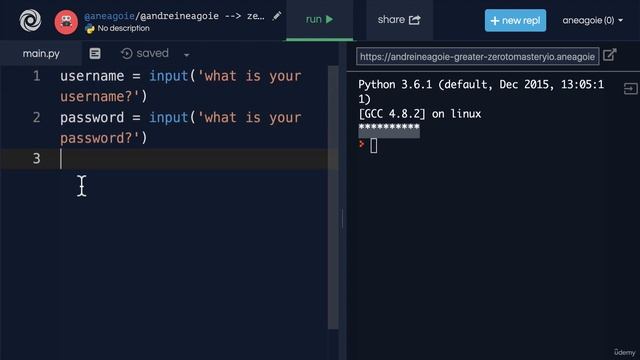Image resolution: width=640 pixels, height=360 pixels.
Task: Click the Repl.it spiral logo
Action: coord(30,20)
